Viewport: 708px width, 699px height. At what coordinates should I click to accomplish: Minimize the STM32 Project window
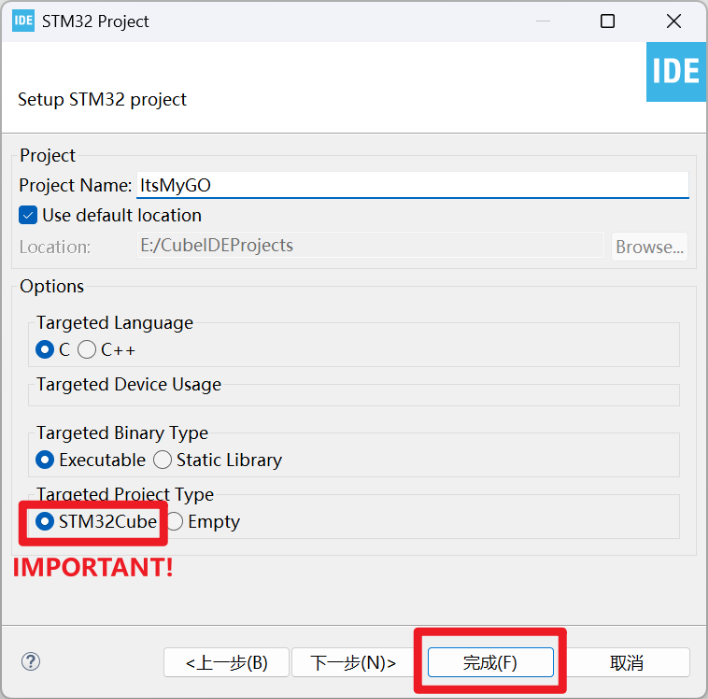coord(543,21)
